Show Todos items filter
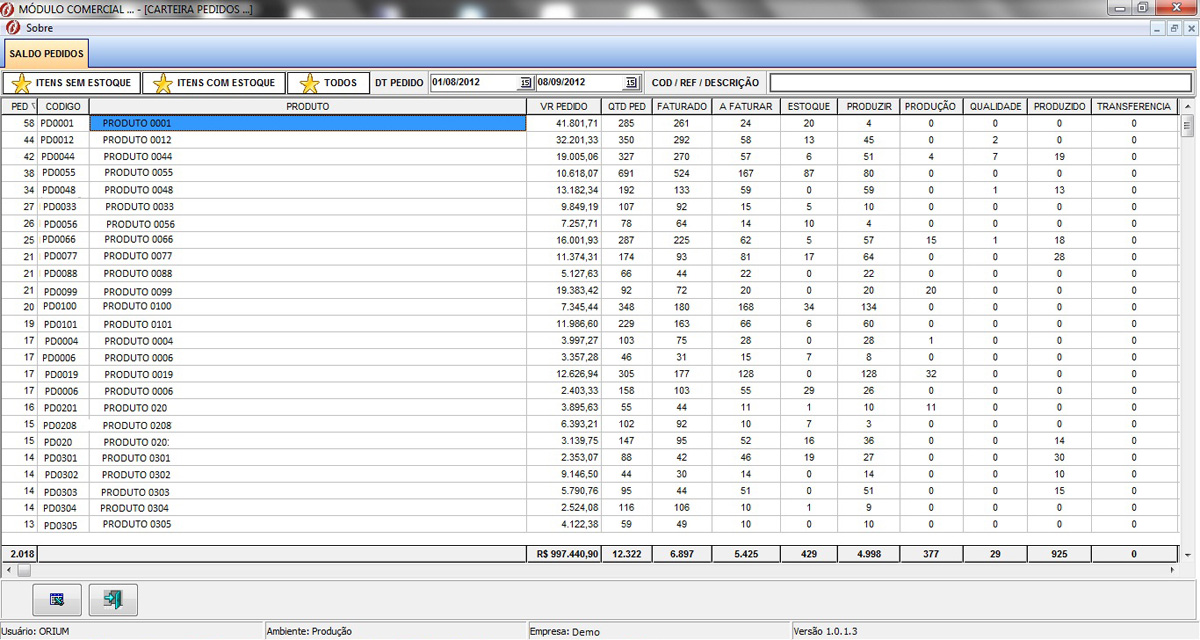 [x=328, y=83]
